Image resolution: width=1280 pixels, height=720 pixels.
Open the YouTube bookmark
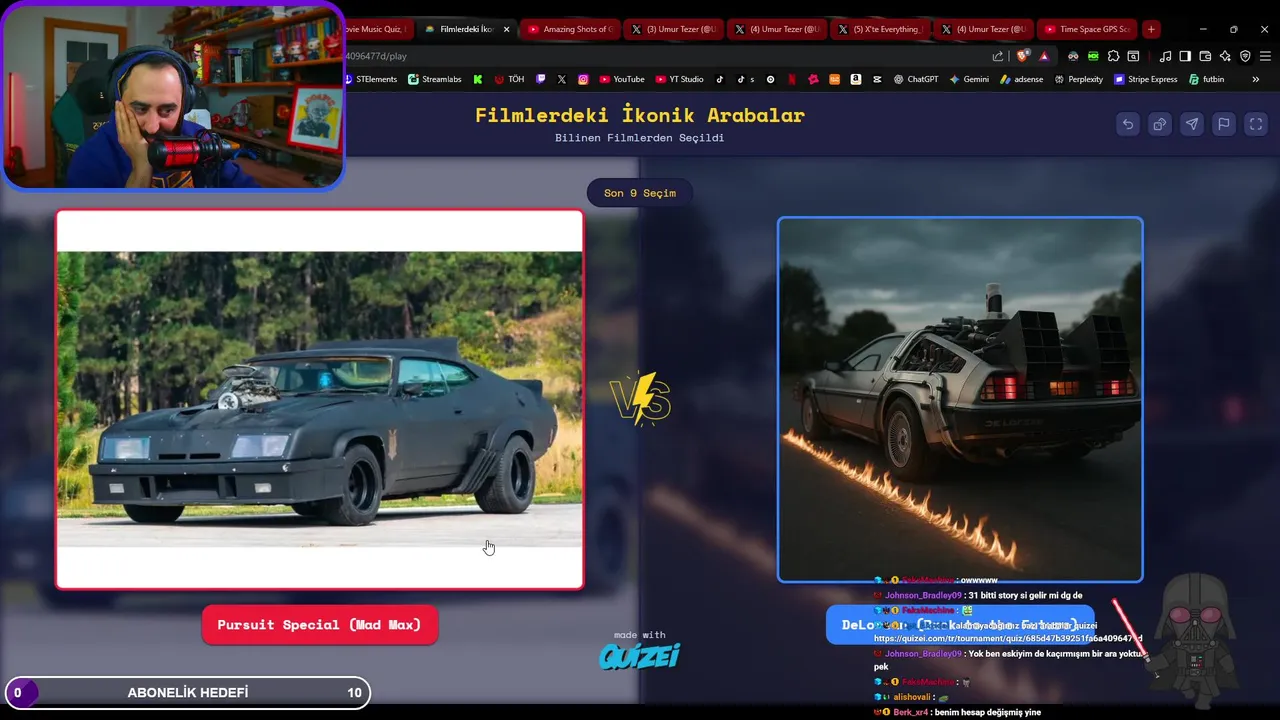pyautogui.click(x=620, y=79)
